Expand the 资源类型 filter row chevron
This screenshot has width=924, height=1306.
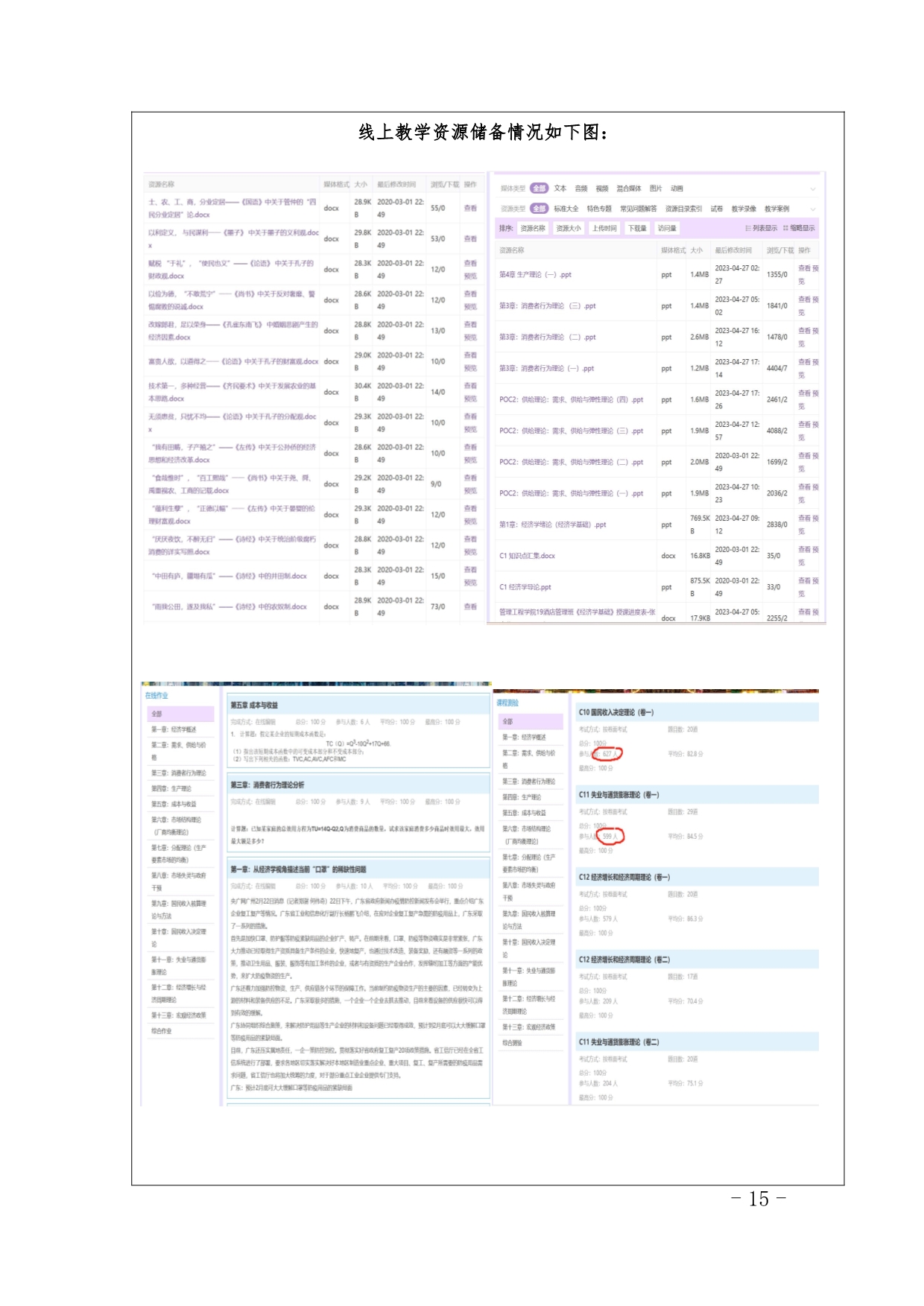click(813, 209)
